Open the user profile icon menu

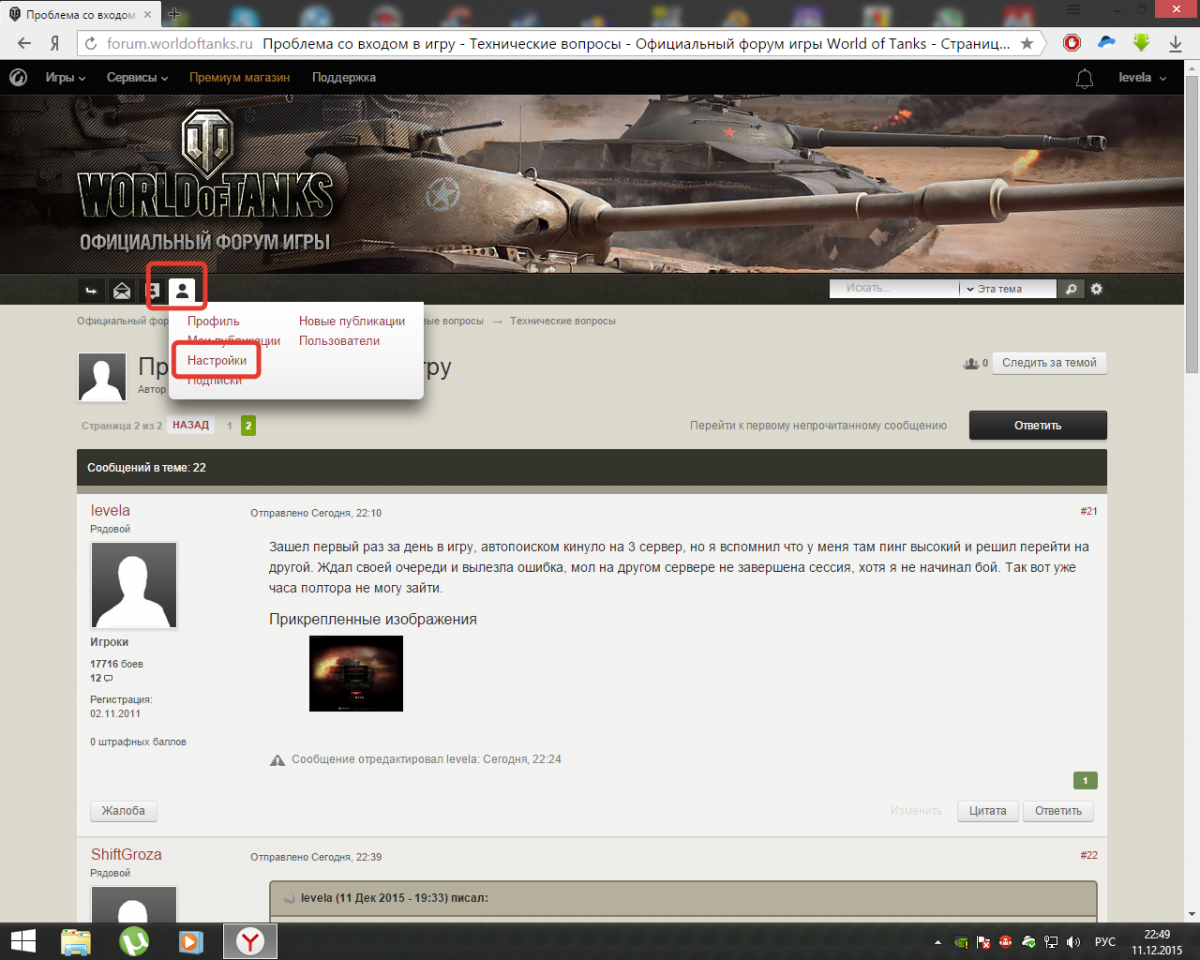tap(182, 290)
